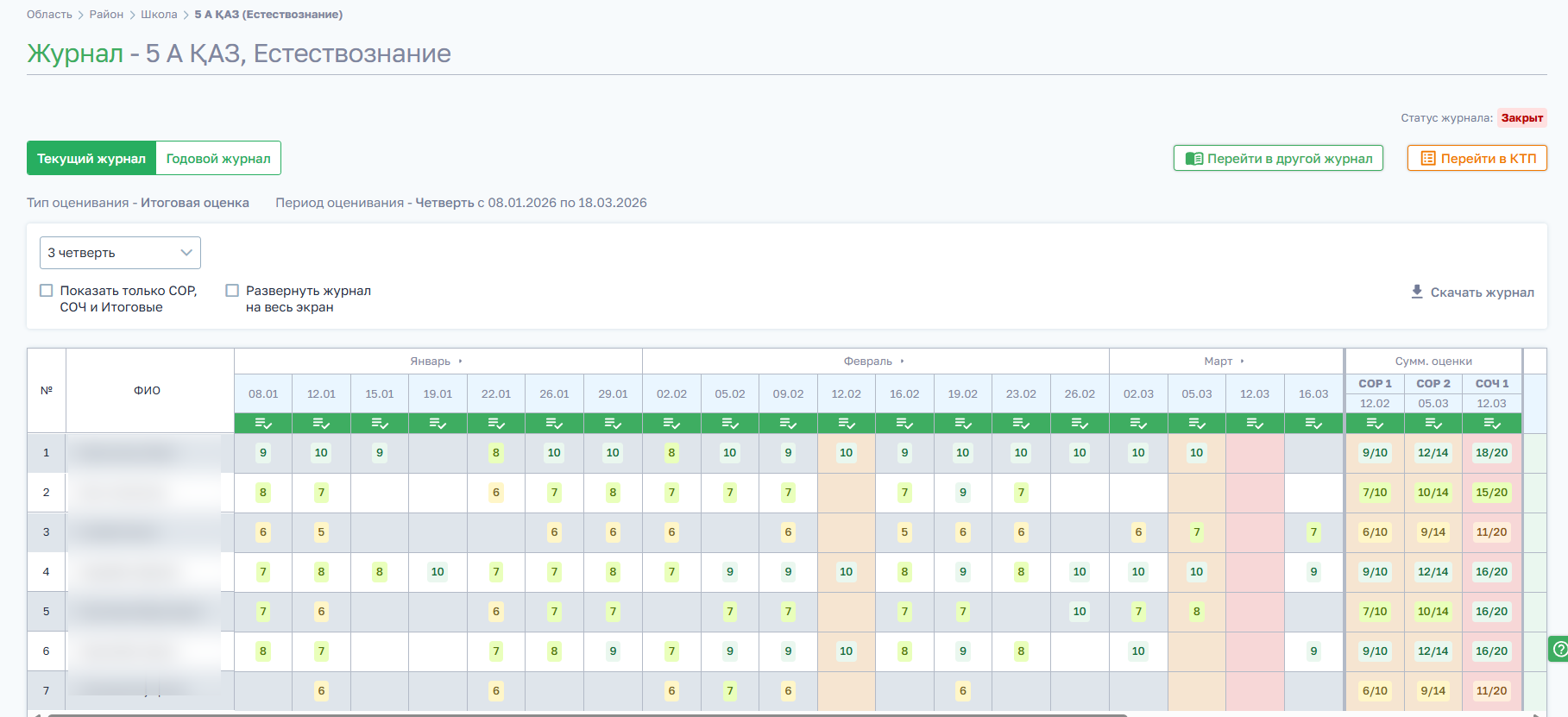This screenshot has width=1568, height=717.
Task: Open the 3 четверть quarter dropdown
Action: (120, 253)
